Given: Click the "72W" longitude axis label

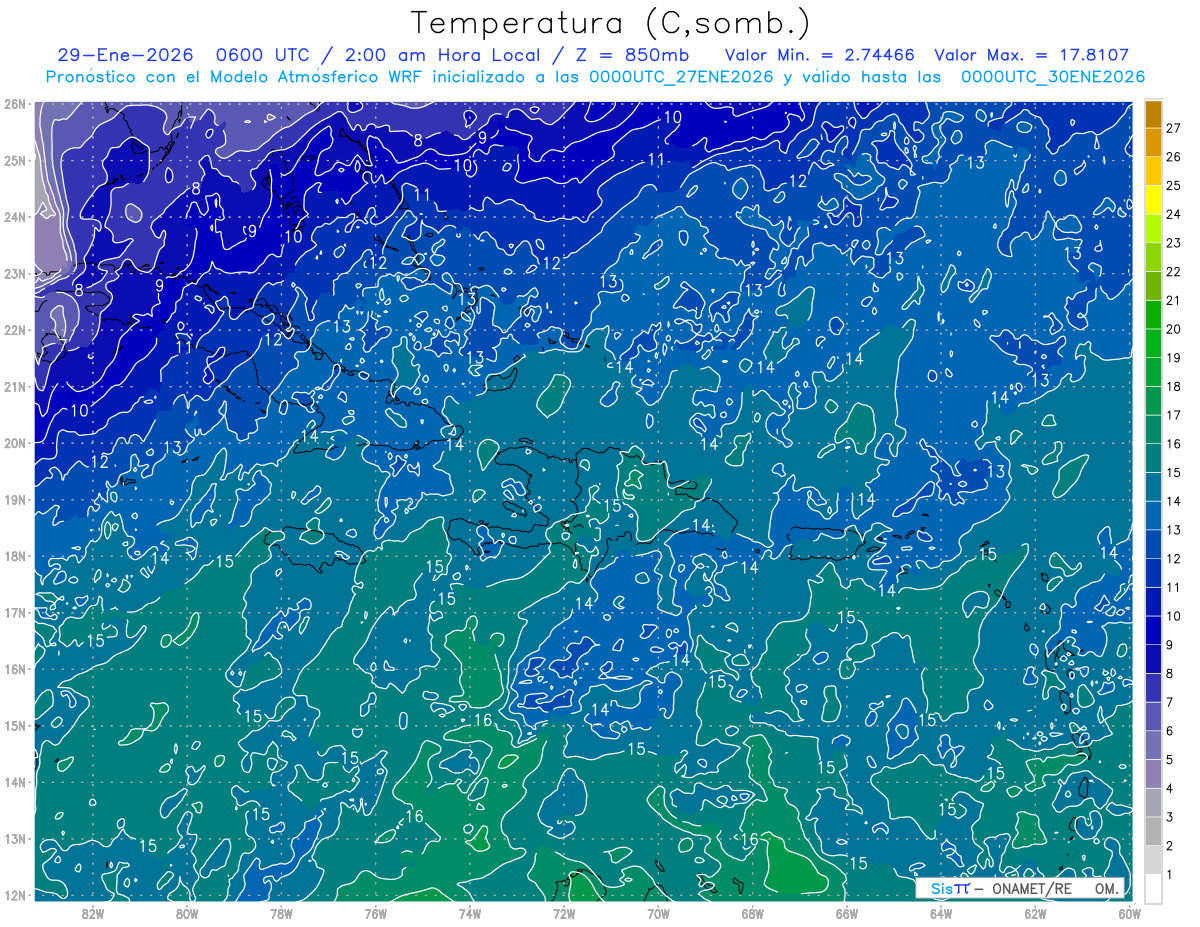Looking at the screenshot, I should pos(564,912).
